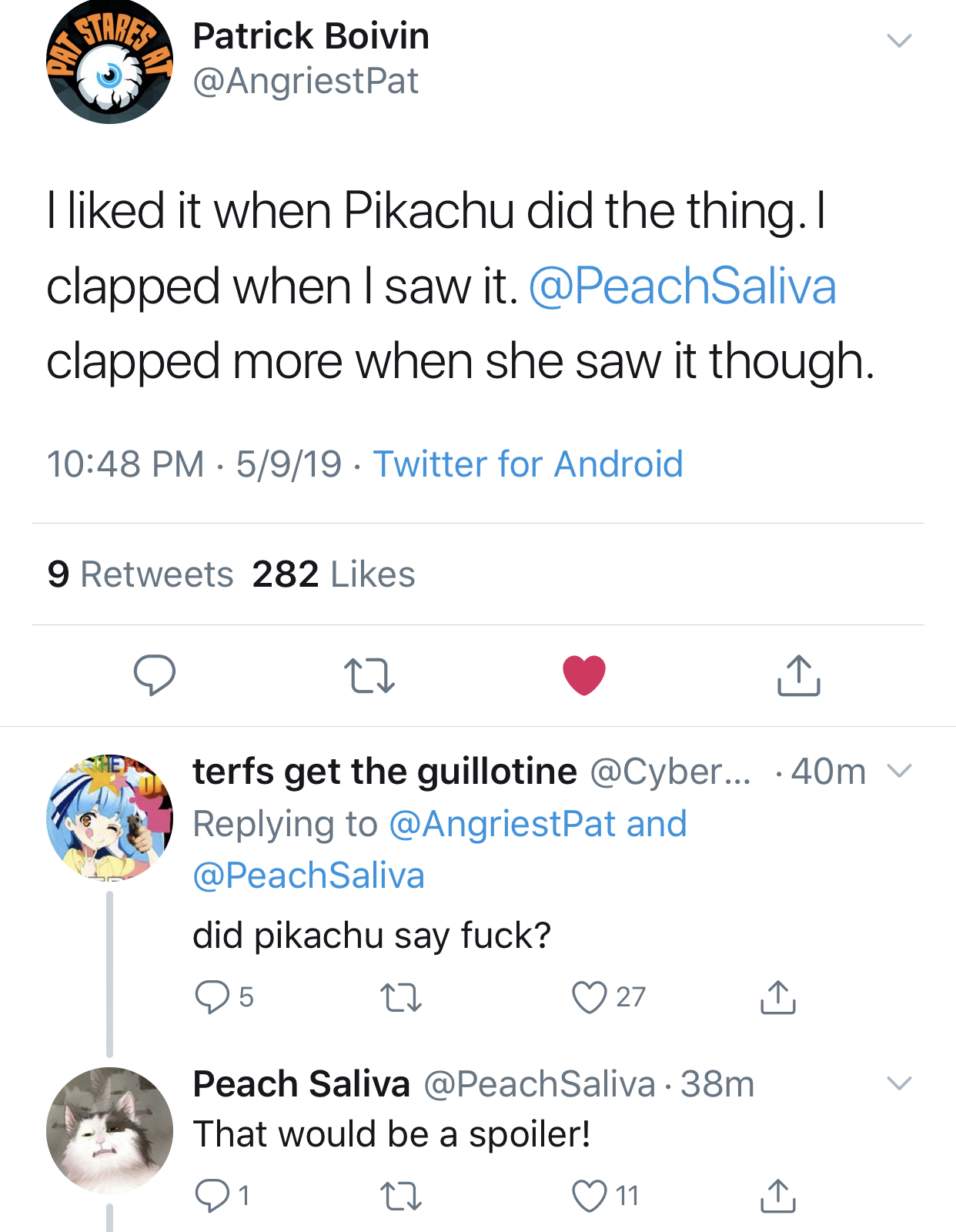Viewport: 956px width, 1232px height.
Task: Share Peach Saliva's spoiler reply
Action: [778, 1196]
